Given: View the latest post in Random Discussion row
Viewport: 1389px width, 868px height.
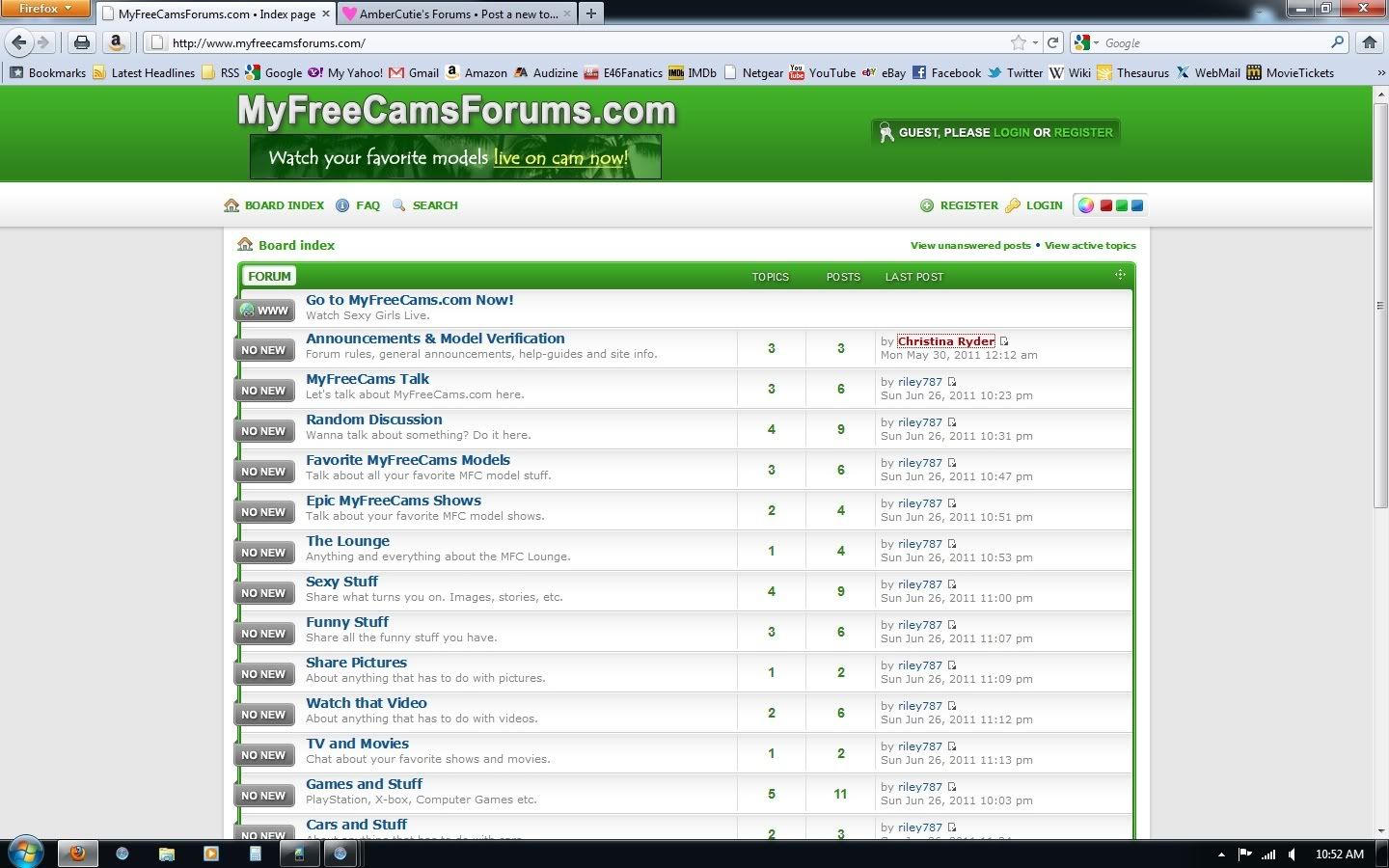Looking at the screenshot, I should click(x=952, y=422).
